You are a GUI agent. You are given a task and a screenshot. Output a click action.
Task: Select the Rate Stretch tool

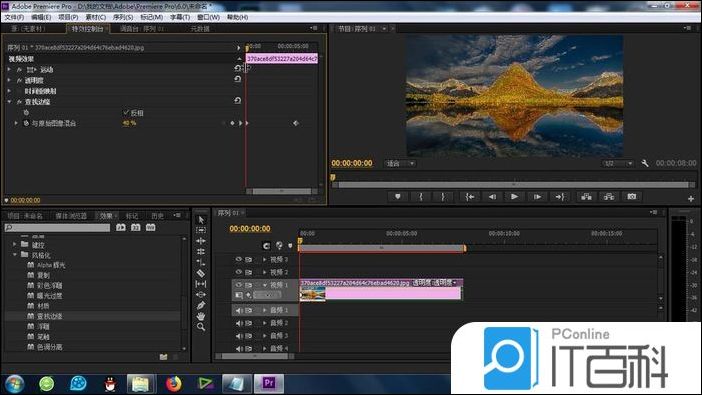[x=201, y=262]
